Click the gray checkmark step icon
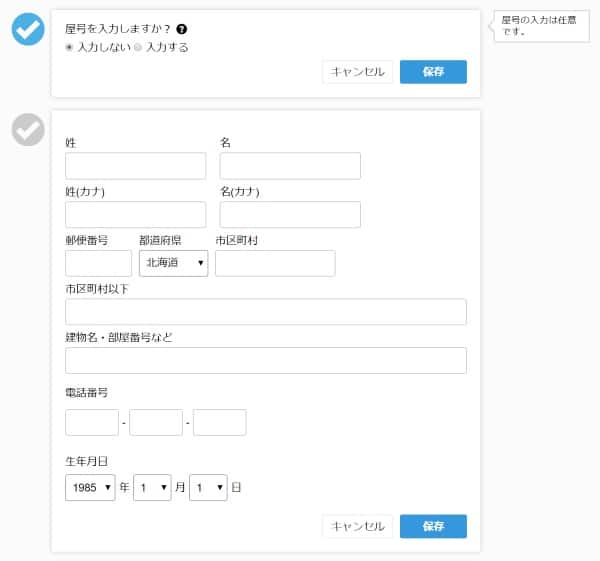Image resolution: width=600 pixels, height=561 pixels. tap(28, 129)
